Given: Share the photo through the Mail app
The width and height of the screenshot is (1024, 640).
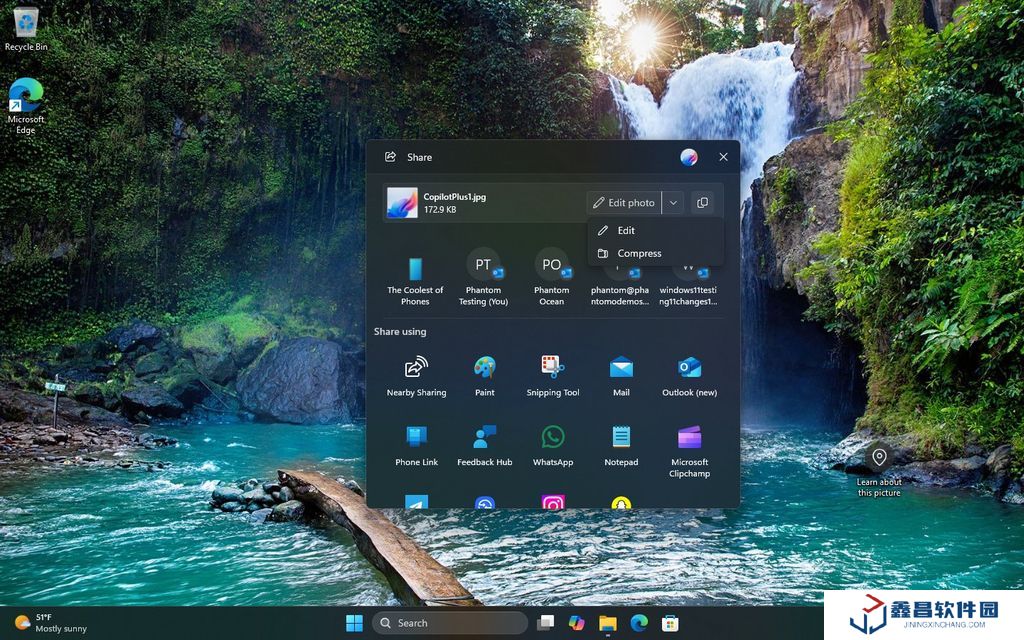Looking at the screenshot, I should (621, 375).
